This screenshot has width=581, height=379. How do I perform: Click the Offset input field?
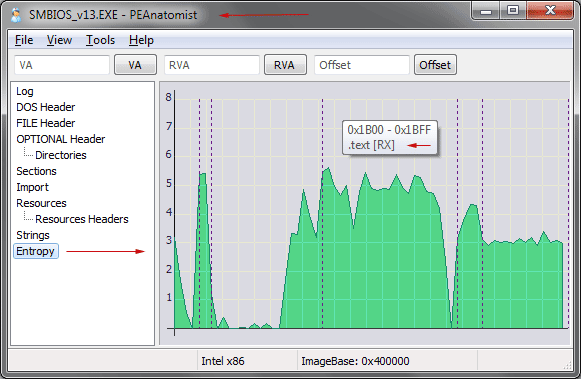pos(362,65)
